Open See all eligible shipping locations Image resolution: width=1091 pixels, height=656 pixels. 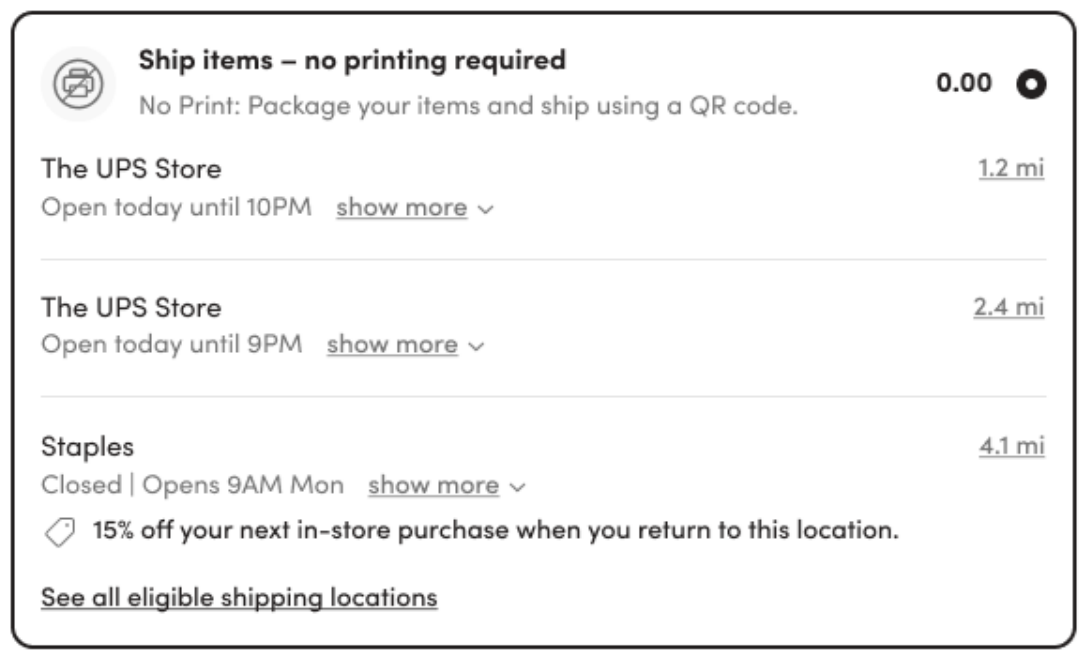[239, 598]
